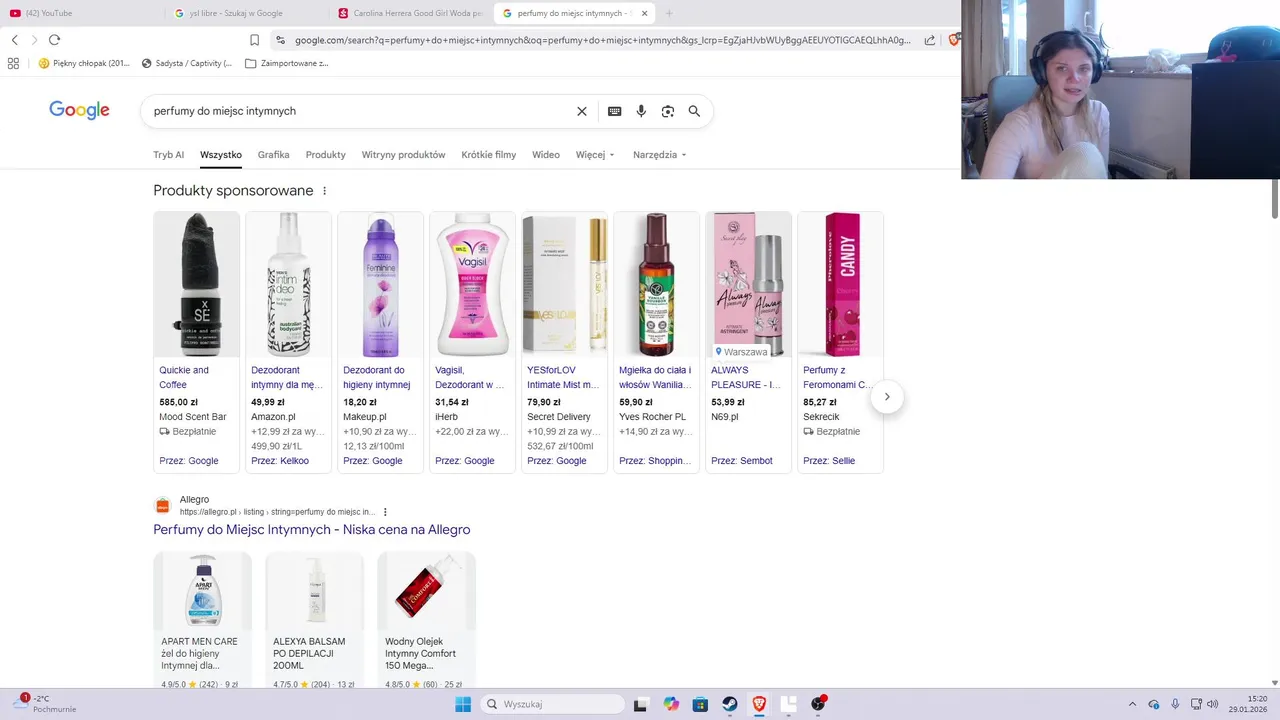Open ALWAYS PLEASURE product link
Viewport: 1280px width, 720px height.
[746, 377]
